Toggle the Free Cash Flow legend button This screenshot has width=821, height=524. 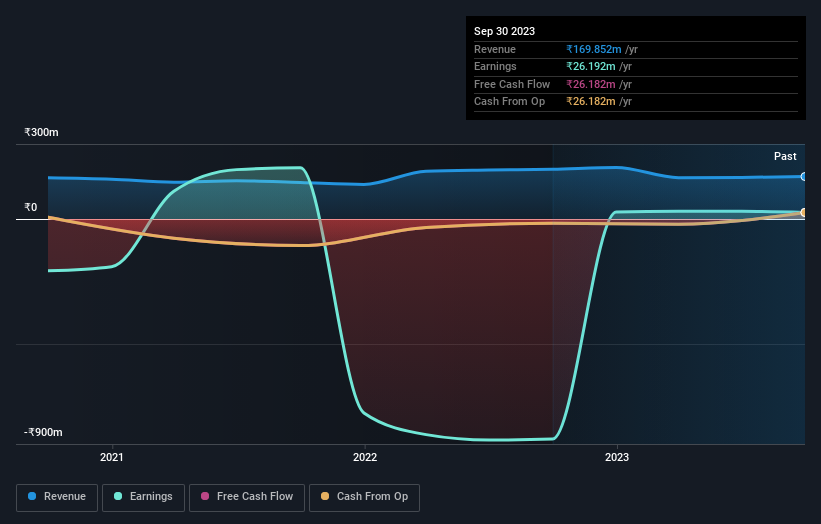pos(247,497)
